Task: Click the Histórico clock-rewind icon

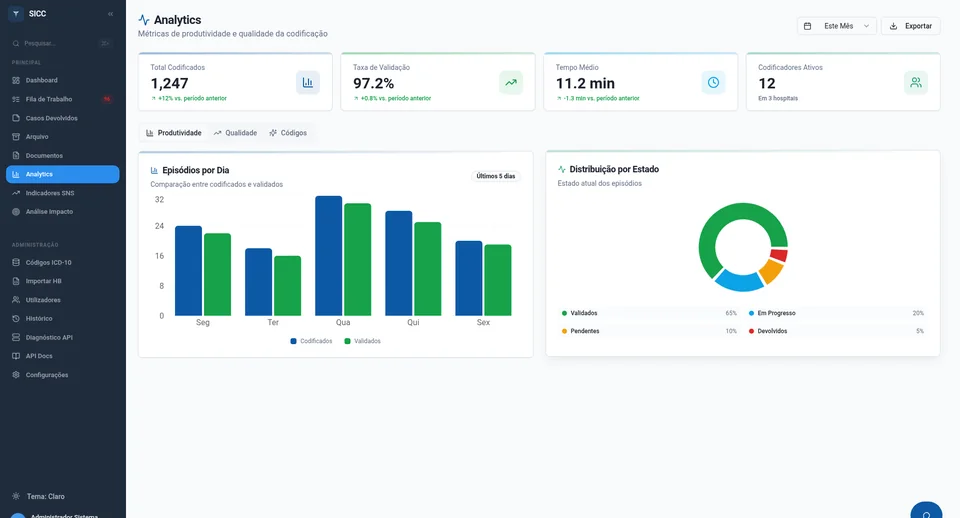Action: 16,318
